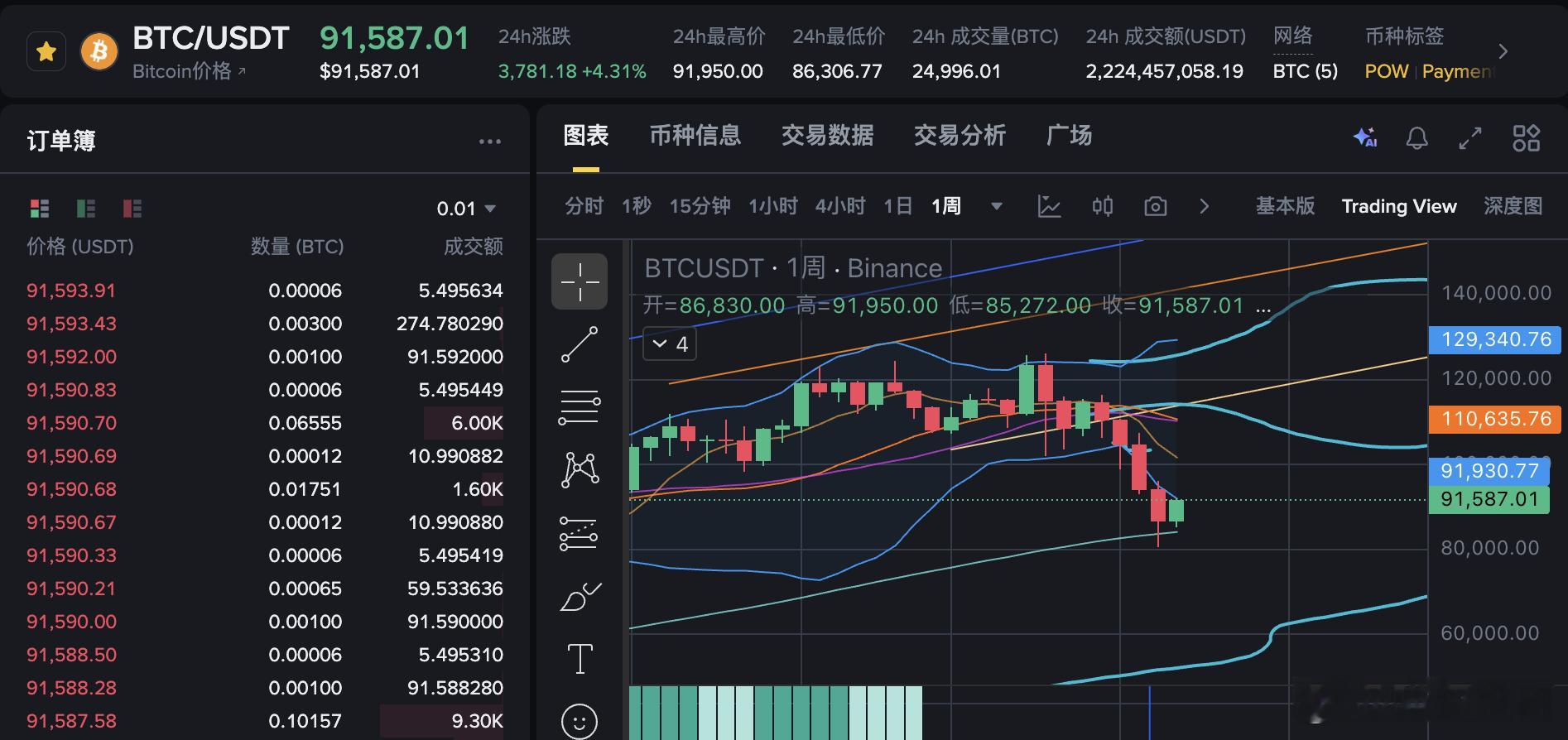Open price alert bell icon
The image size is (1568, 740).
coord(1417,137)
